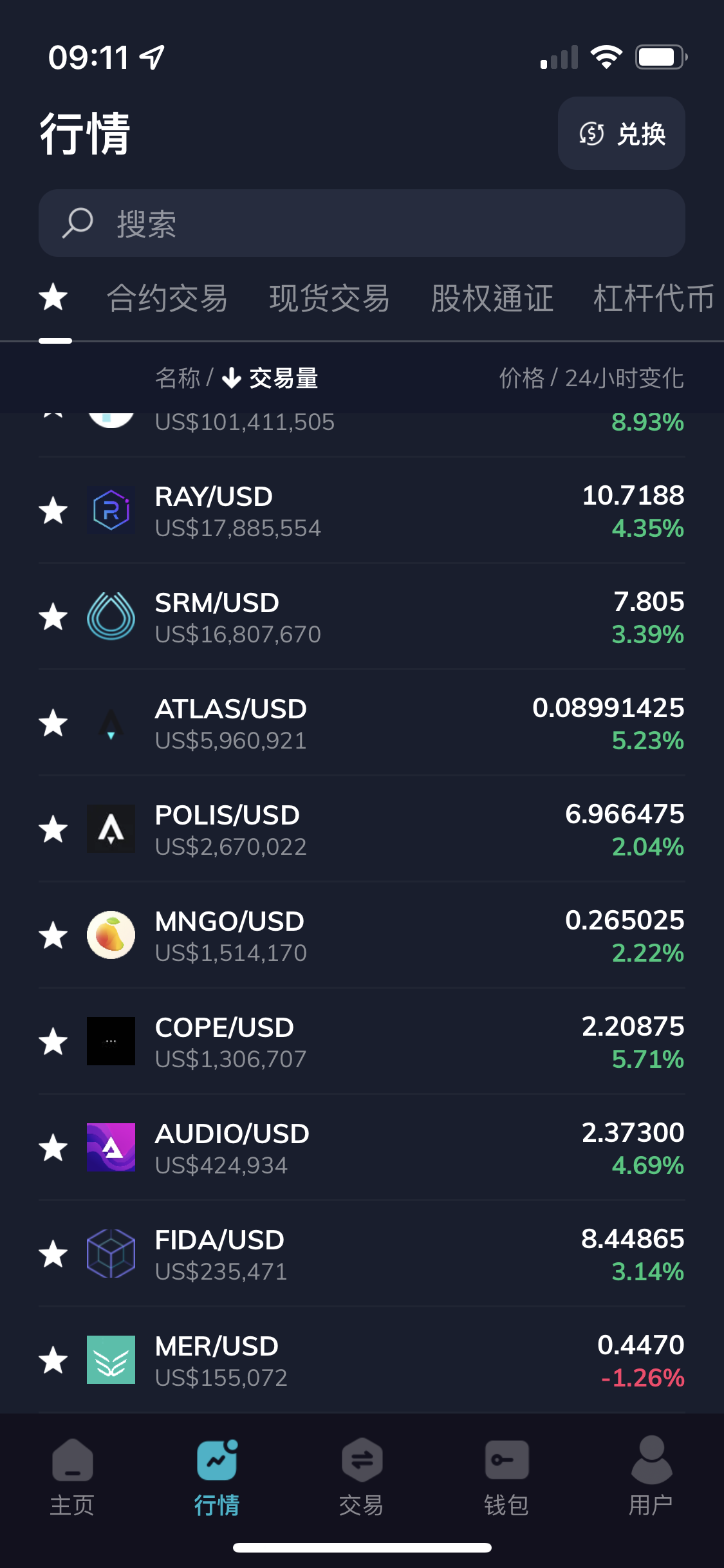
Task: Sort list by 名称 column
Action: [x=178, y=378]
